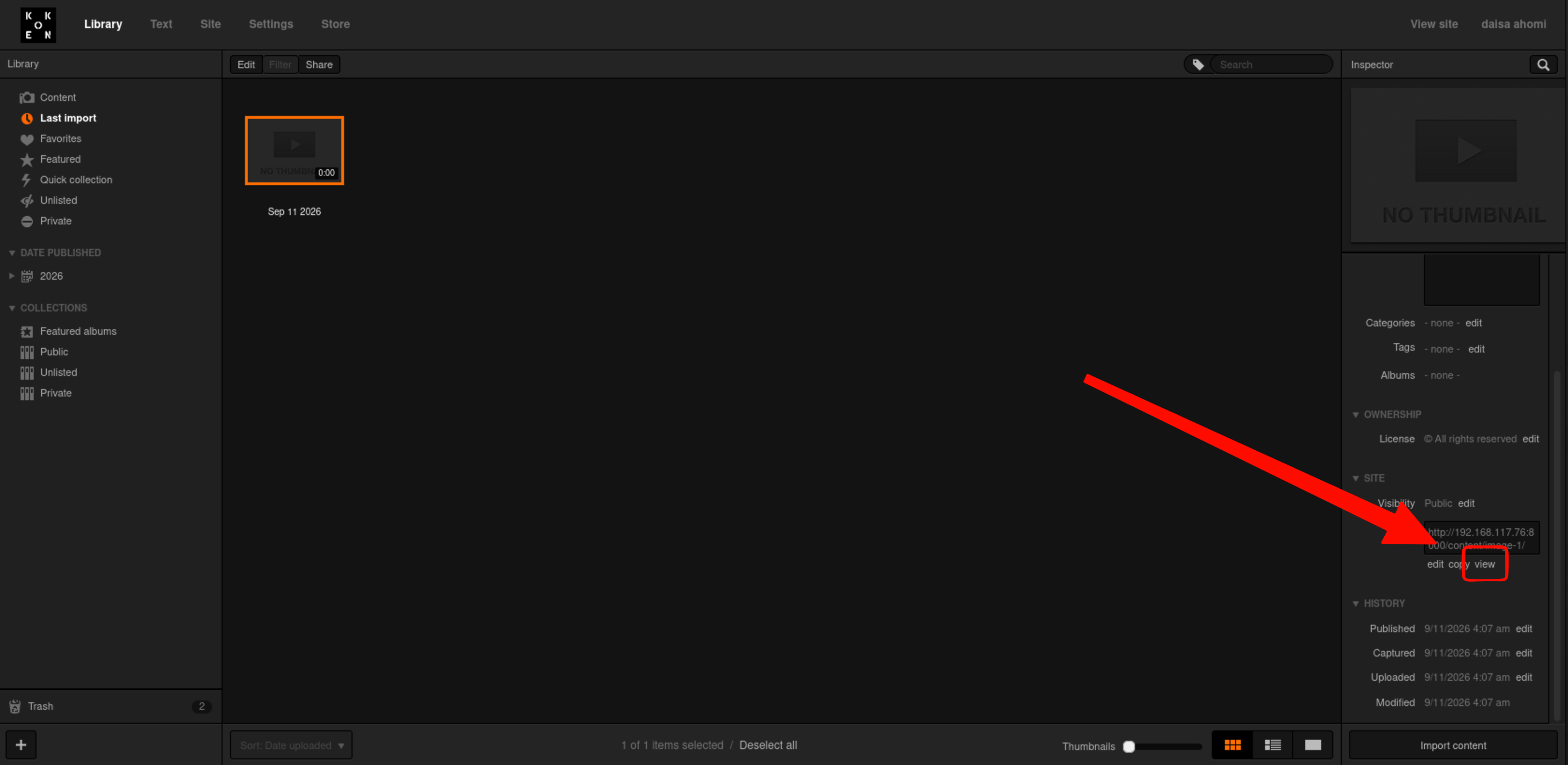
Task: Click the plus add button
Action: 22,745
